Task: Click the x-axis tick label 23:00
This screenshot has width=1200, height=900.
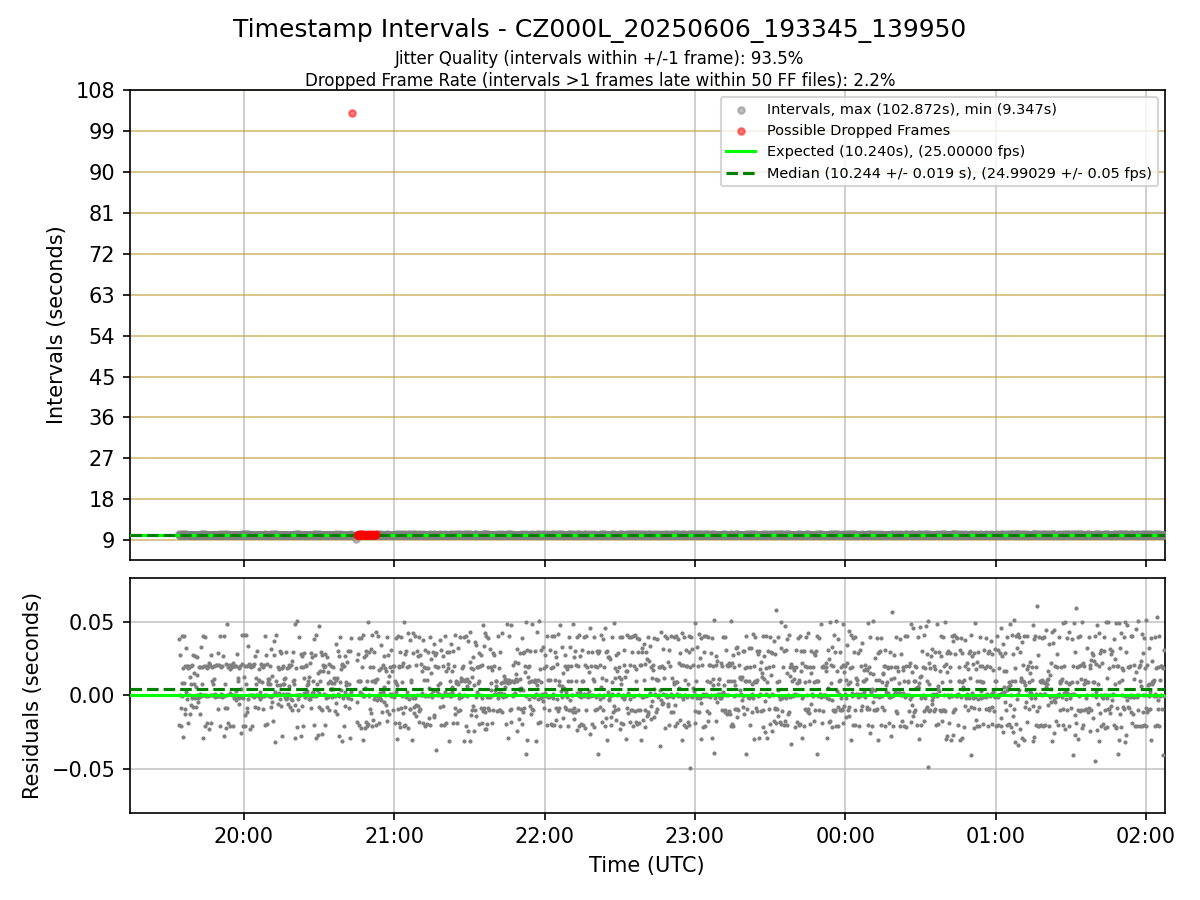Action: (x=695, y=836)
